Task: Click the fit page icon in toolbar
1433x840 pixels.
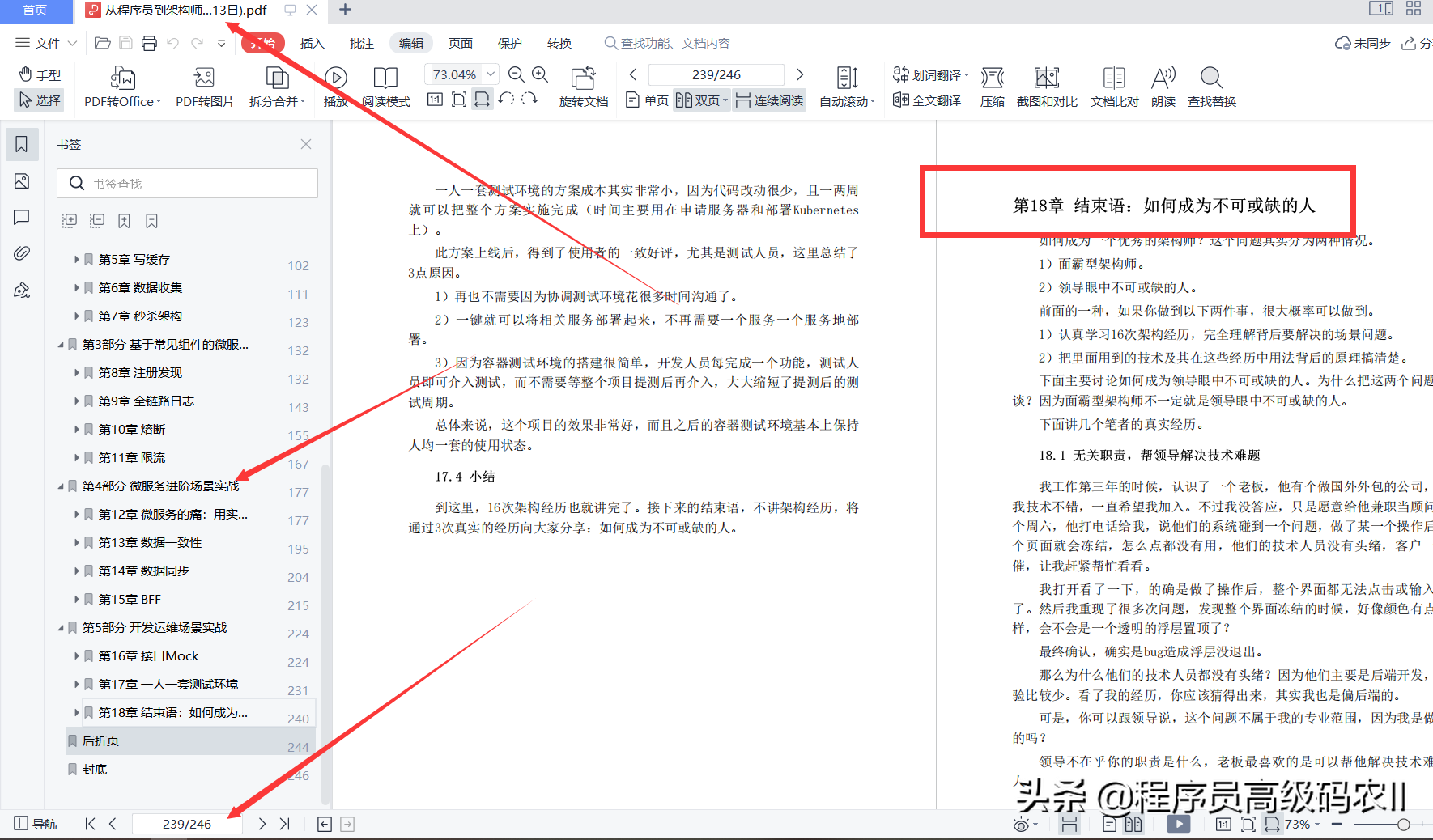Action: point(458,100)
